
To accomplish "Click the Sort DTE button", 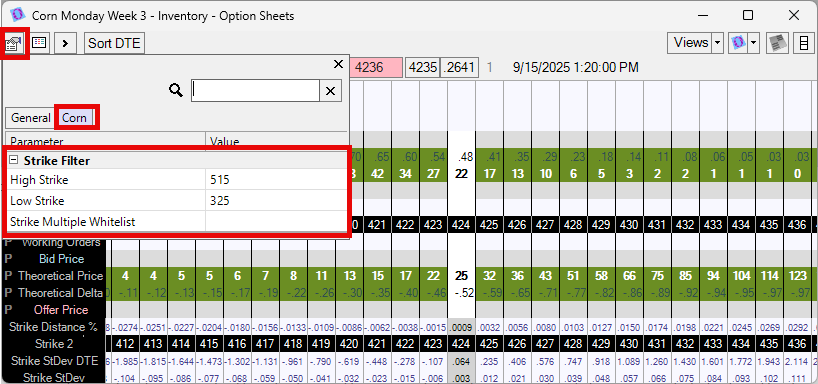I will coord(114,43).
